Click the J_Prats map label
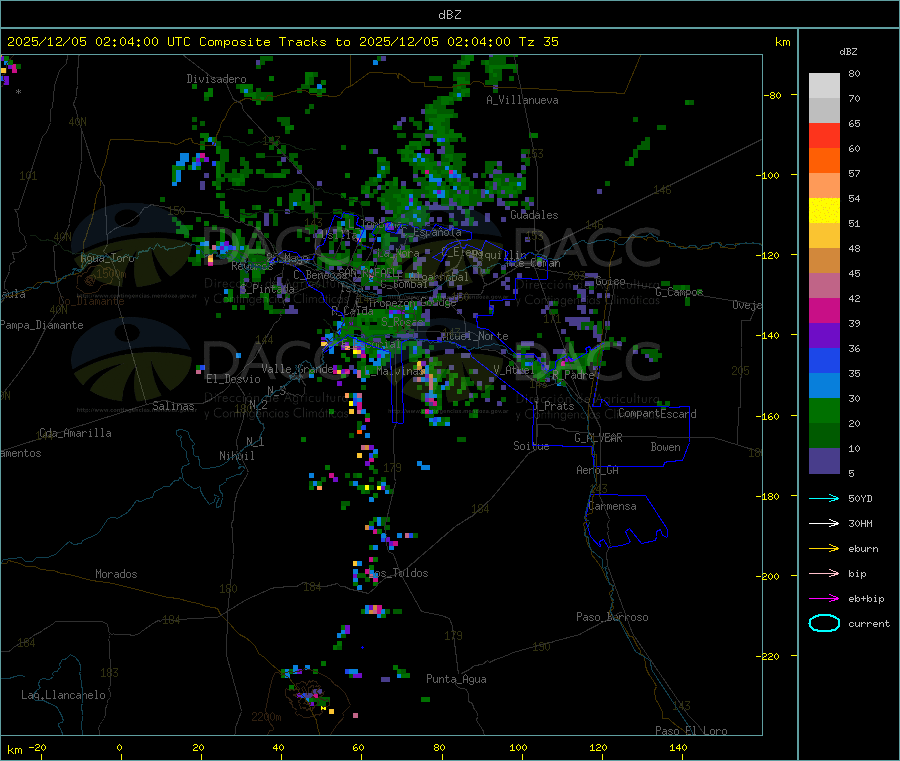The width and height of the screenshot is (900, 761). [553, 406]
